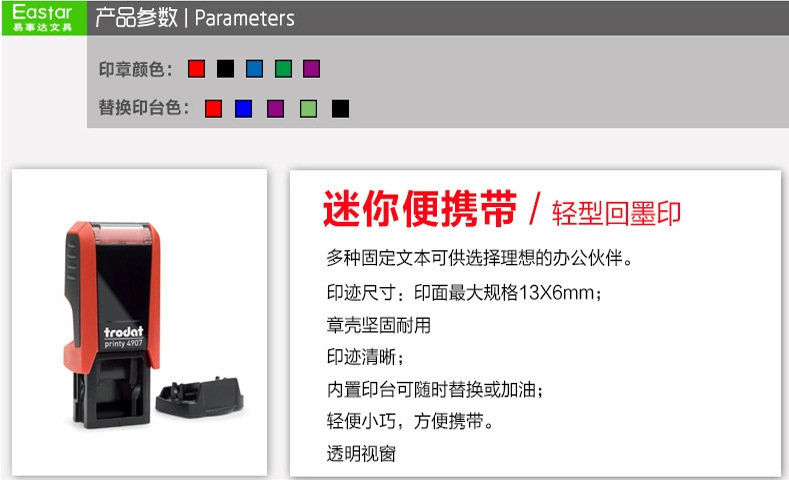The width and height of the screenshot is (789, 480).
Task: Select the blue stamp color swatch
Action: point(255,68)
